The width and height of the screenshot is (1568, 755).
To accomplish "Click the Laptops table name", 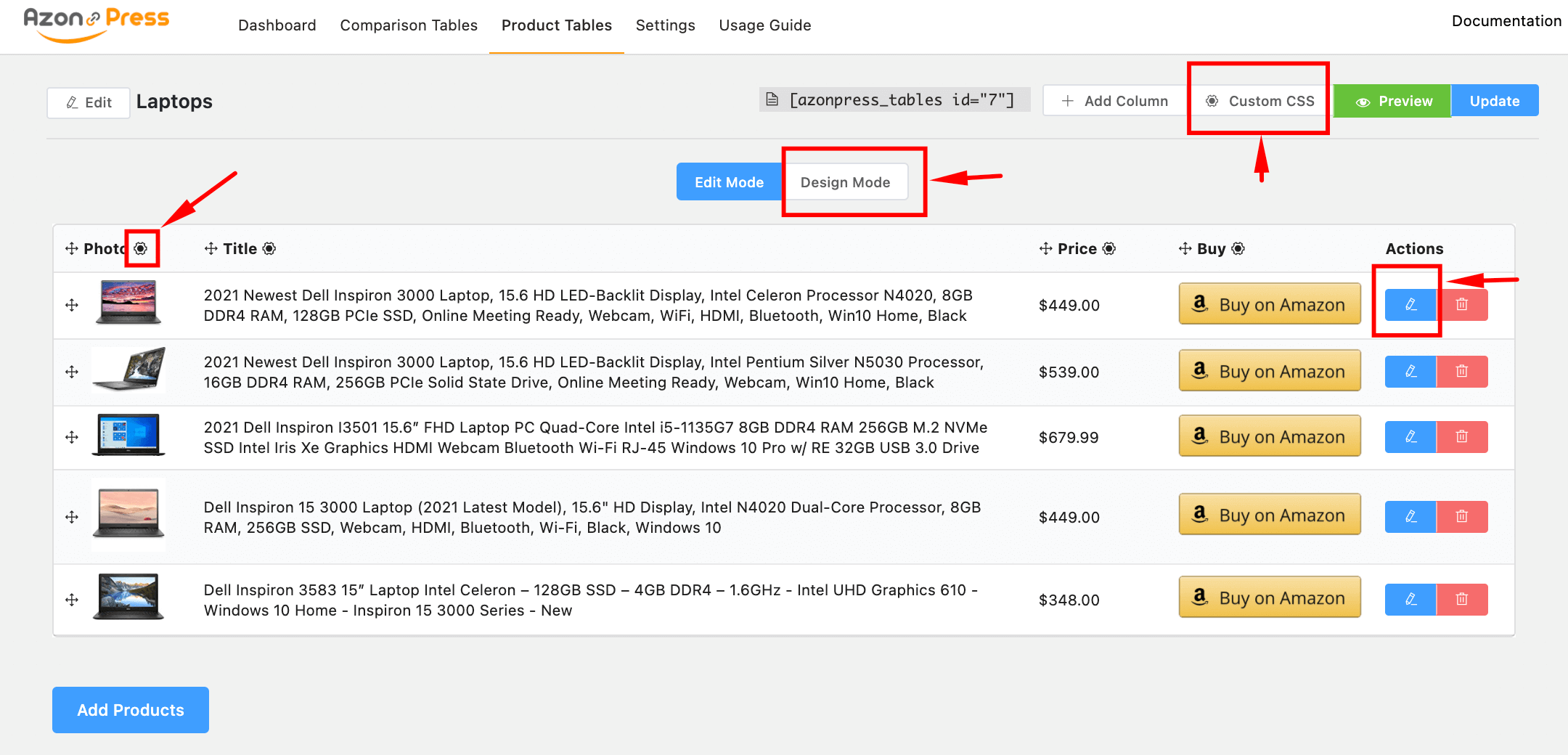I will click(x=174, y=102).
